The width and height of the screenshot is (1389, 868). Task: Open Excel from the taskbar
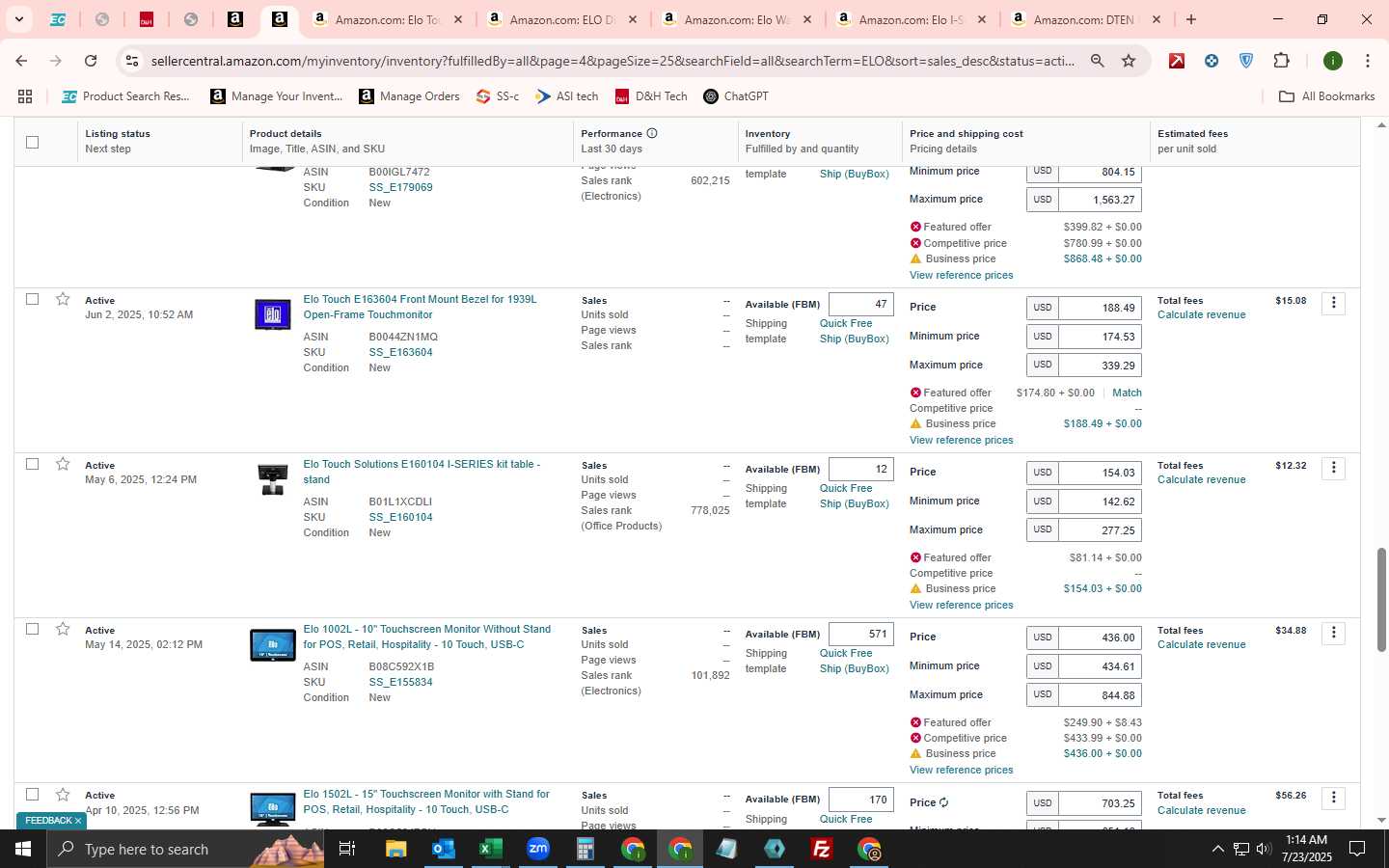coord(491,849)
